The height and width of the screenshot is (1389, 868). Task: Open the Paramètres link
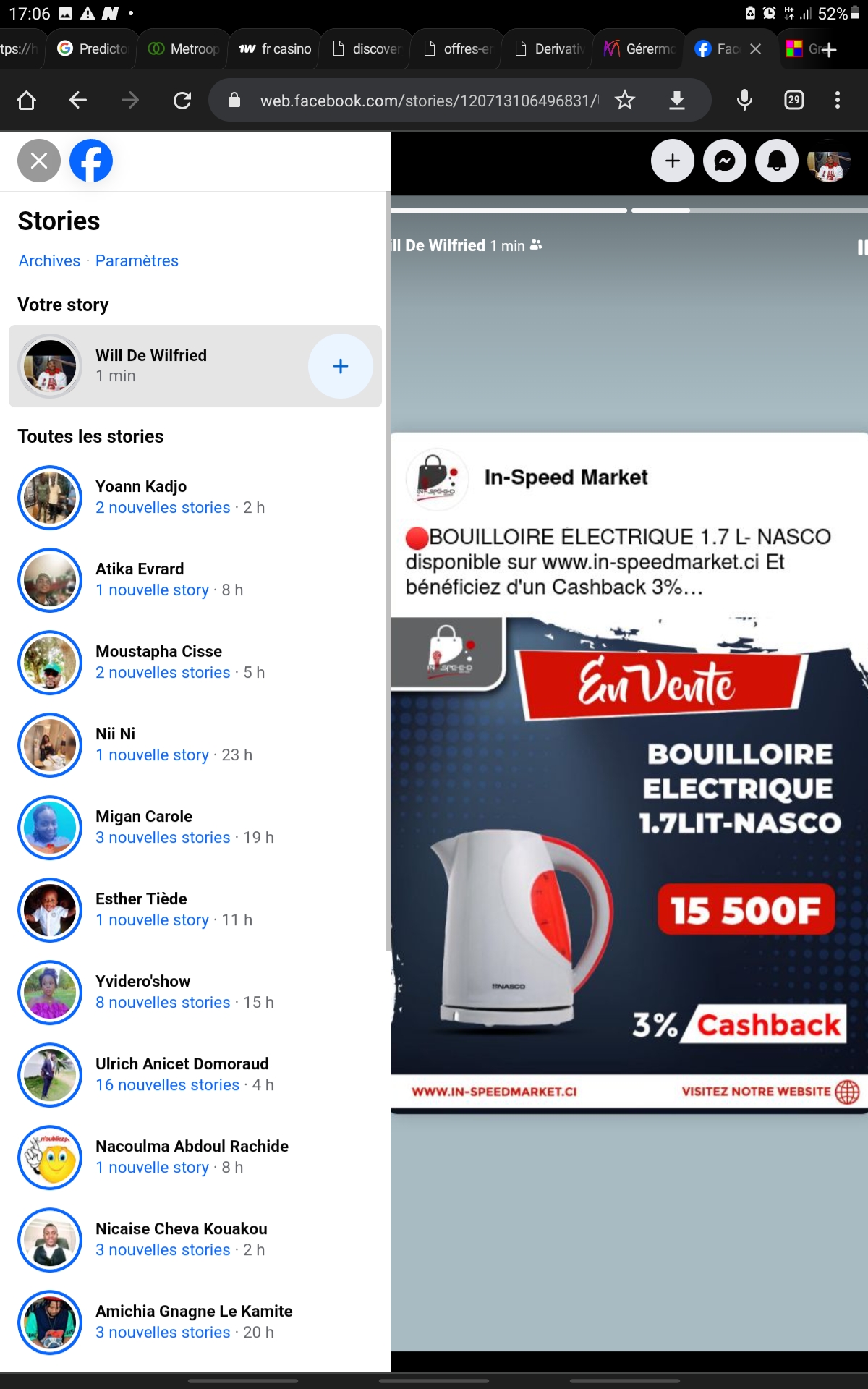tap(137, 260)
